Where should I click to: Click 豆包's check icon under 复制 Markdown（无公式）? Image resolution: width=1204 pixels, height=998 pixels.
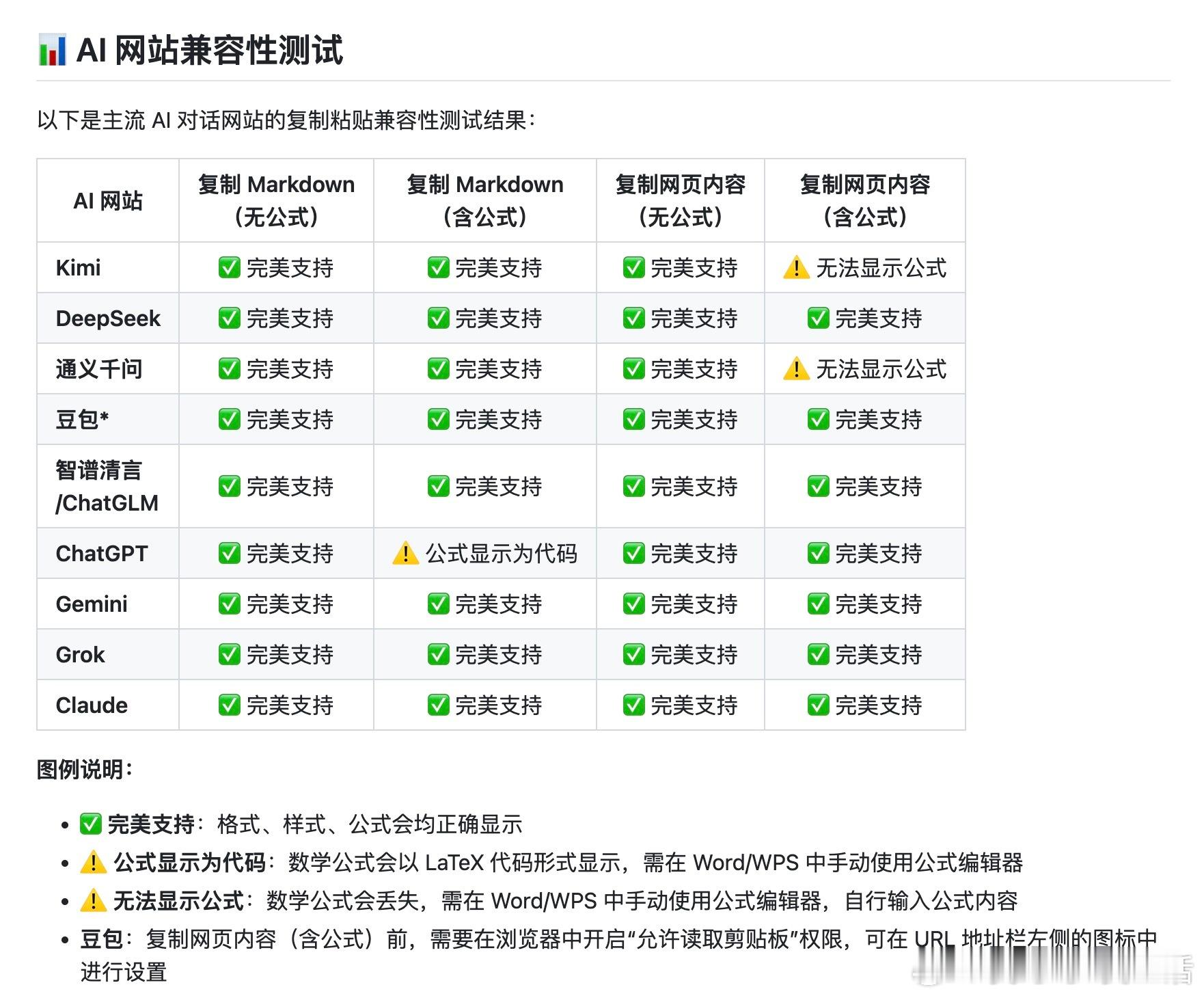(x=230, y=419)
